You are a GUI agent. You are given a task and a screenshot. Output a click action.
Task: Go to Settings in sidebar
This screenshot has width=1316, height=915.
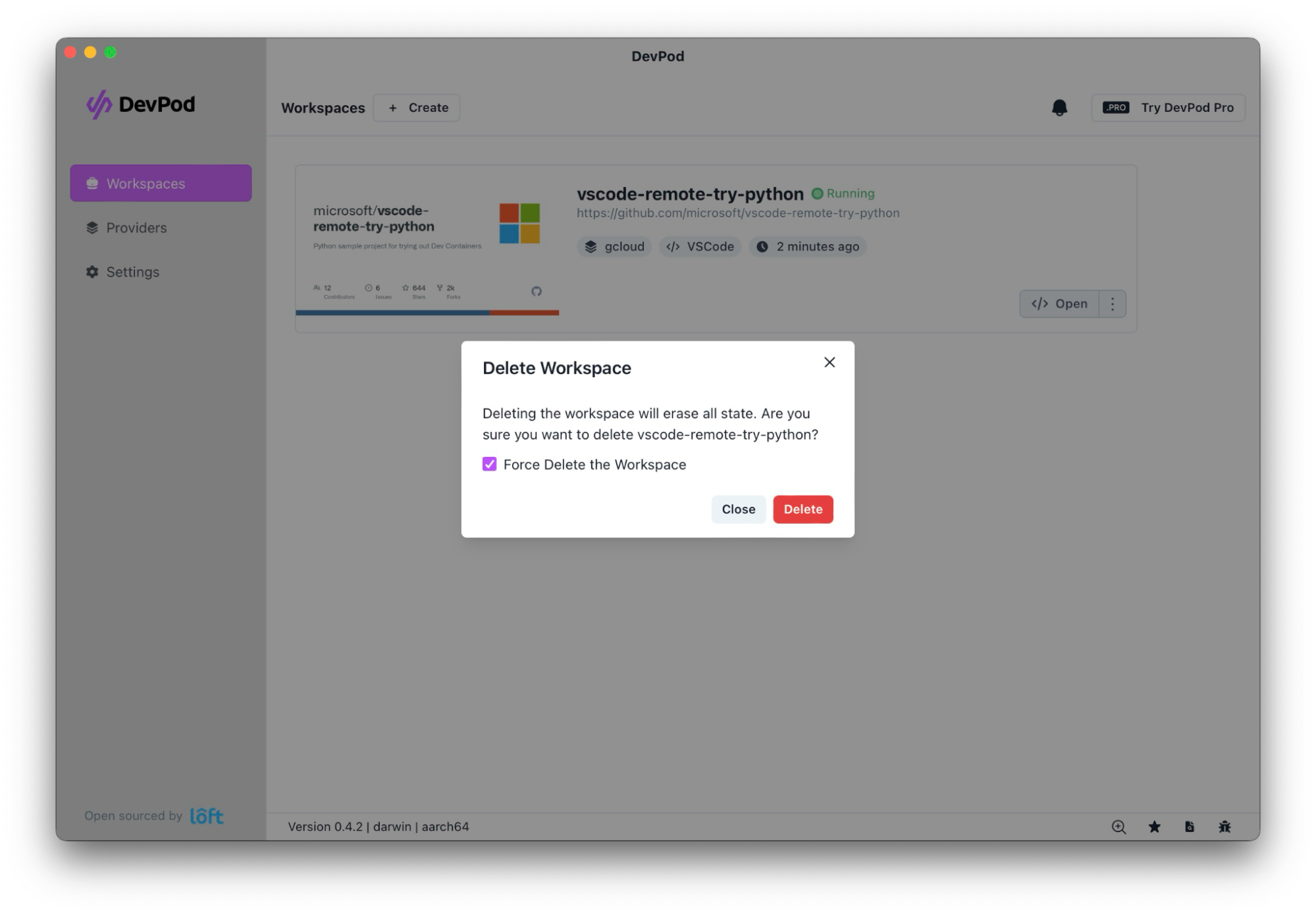(x=132, y=272)
